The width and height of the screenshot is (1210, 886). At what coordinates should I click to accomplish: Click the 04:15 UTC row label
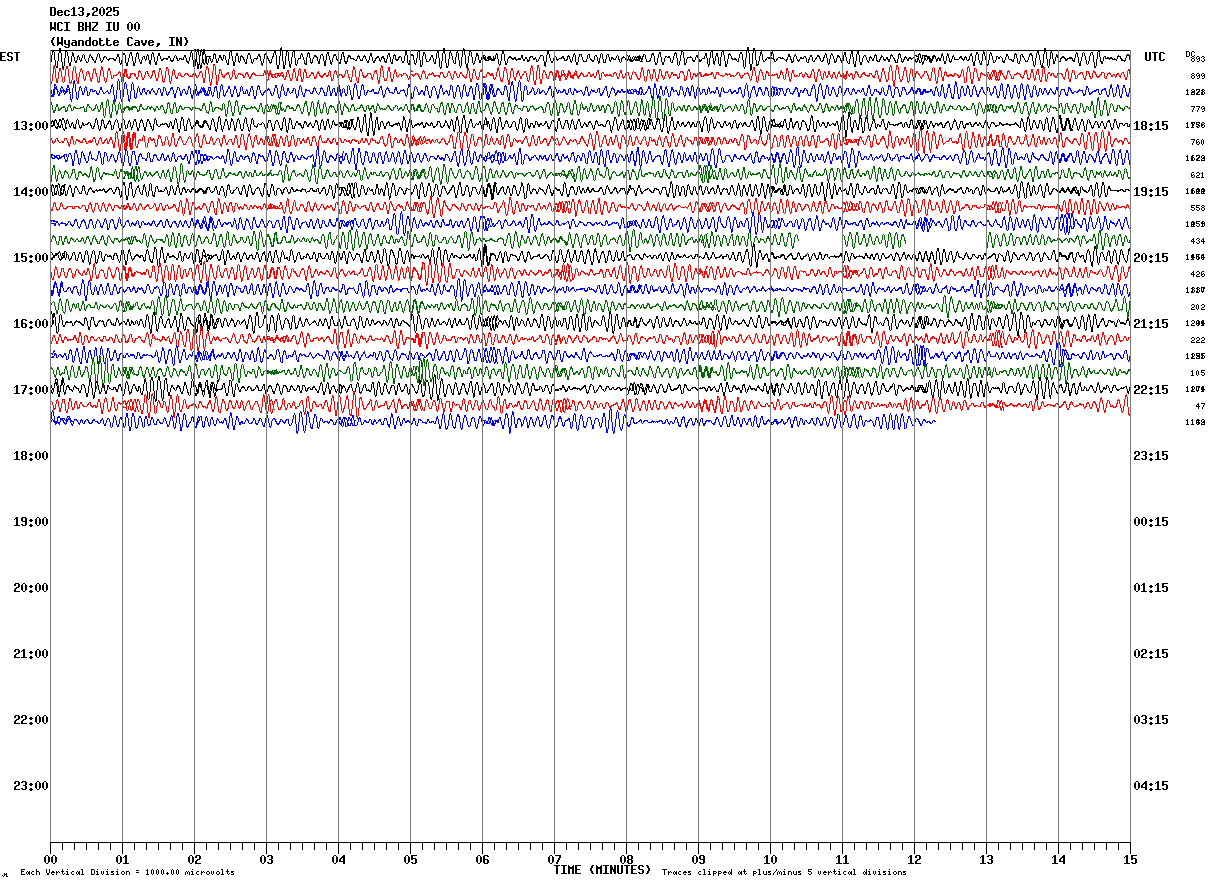tap(1150, 786)
